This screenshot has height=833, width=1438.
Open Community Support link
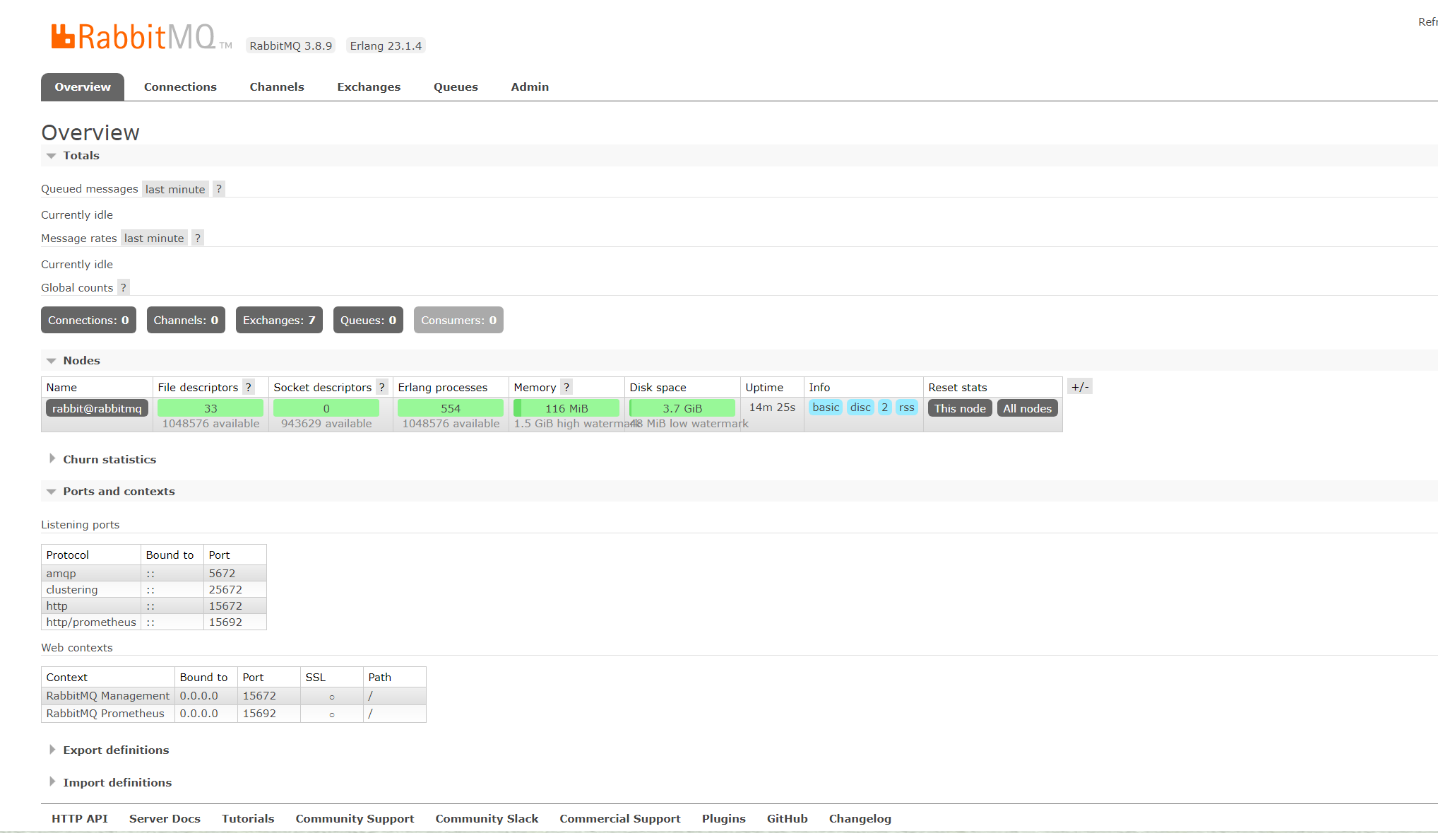tap(355, 819)
